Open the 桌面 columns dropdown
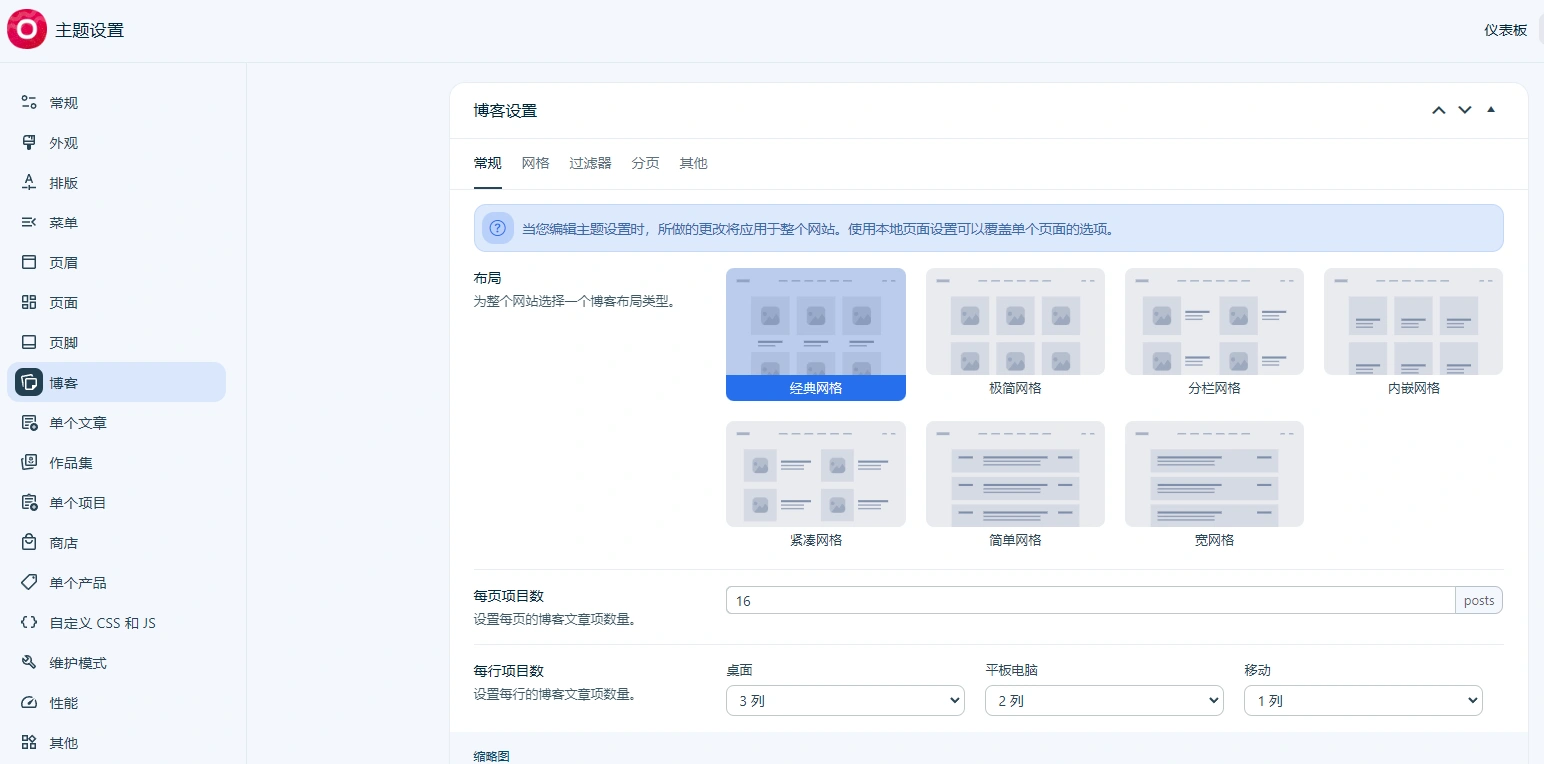This screenshot has width=1544, height=764. tap(845, 700)
